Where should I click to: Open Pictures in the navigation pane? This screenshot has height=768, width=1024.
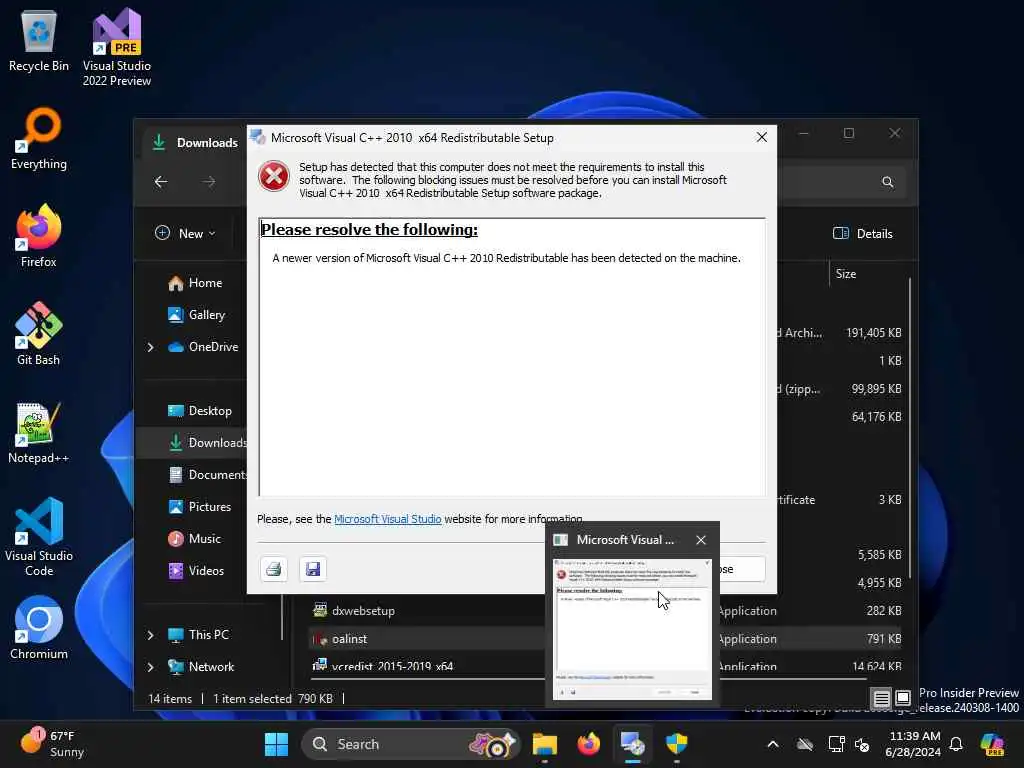(x=199, y=507)
